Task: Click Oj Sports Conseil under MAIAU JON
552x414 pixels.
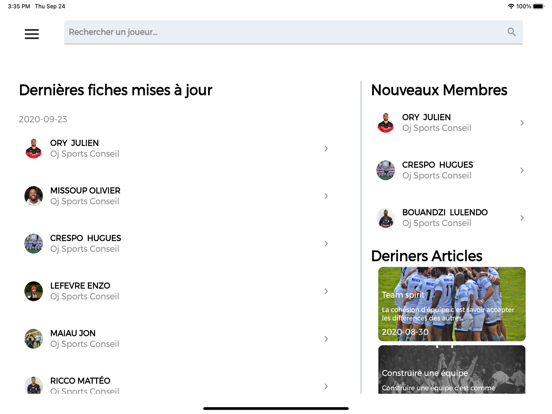Action: [84, 344]
